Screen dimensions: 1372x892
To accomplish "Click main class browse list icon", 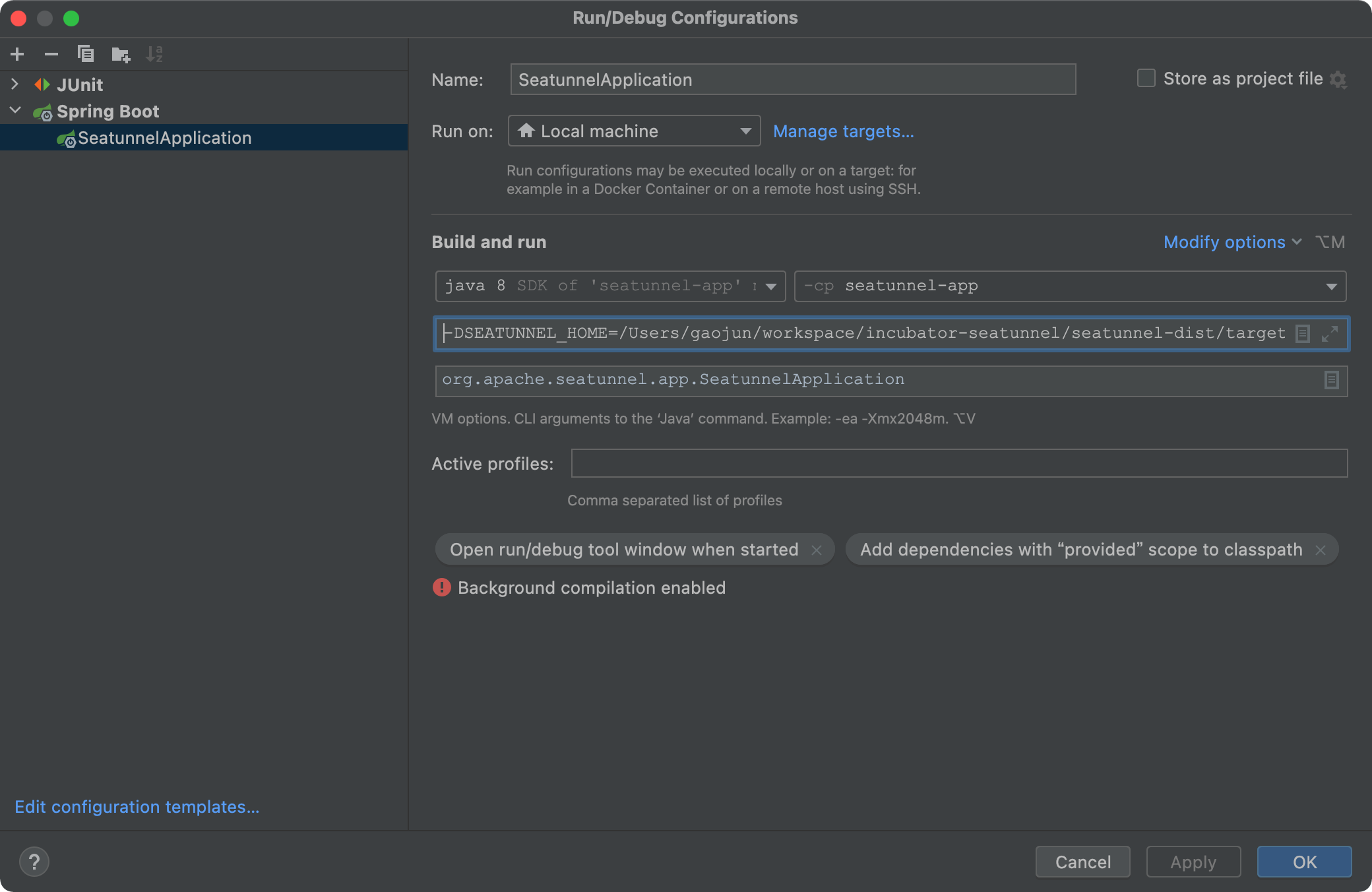I will tap(1331, 380).
